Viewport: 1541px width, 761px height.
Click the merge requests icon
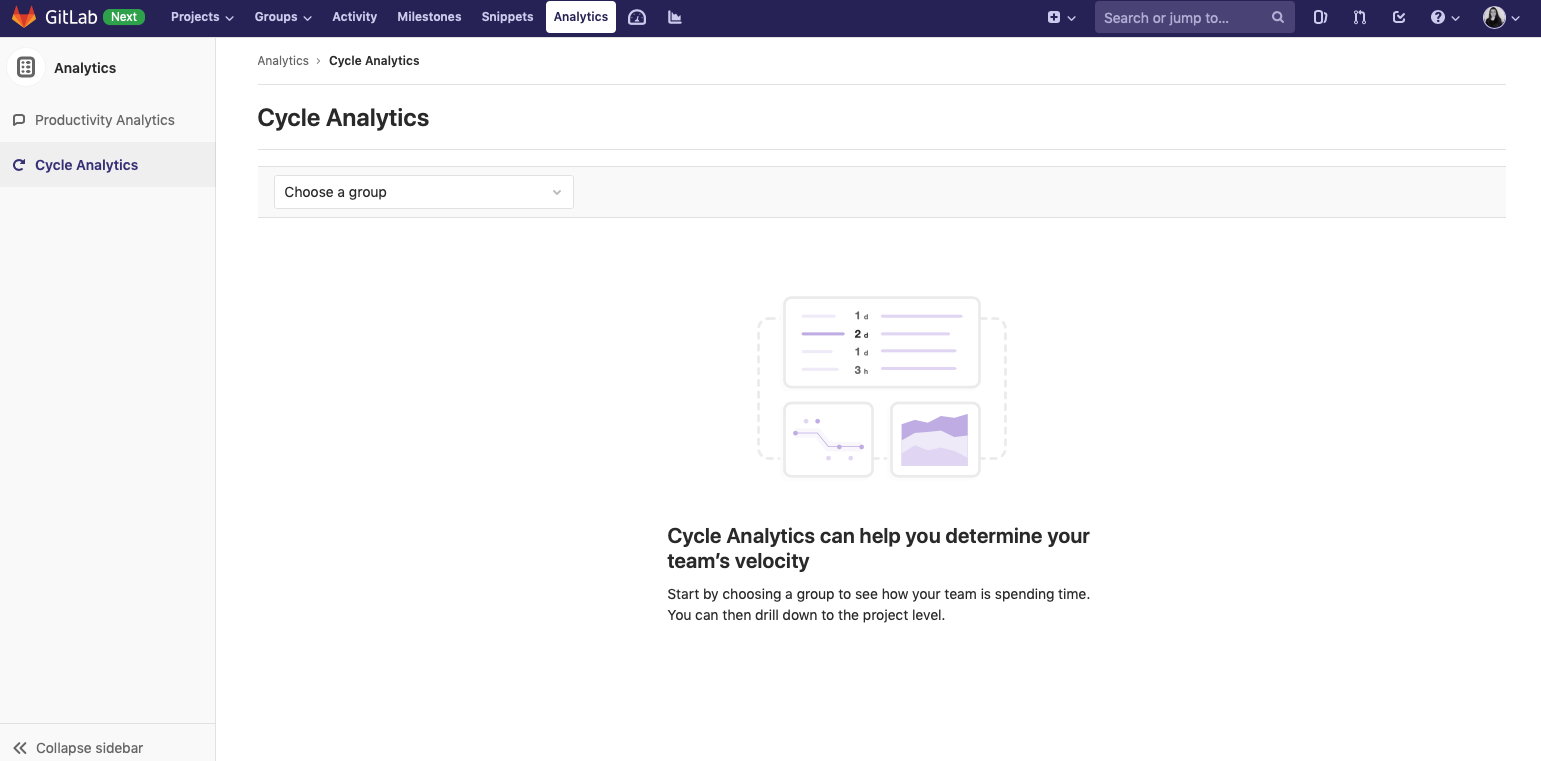(x=1359, y=17)
